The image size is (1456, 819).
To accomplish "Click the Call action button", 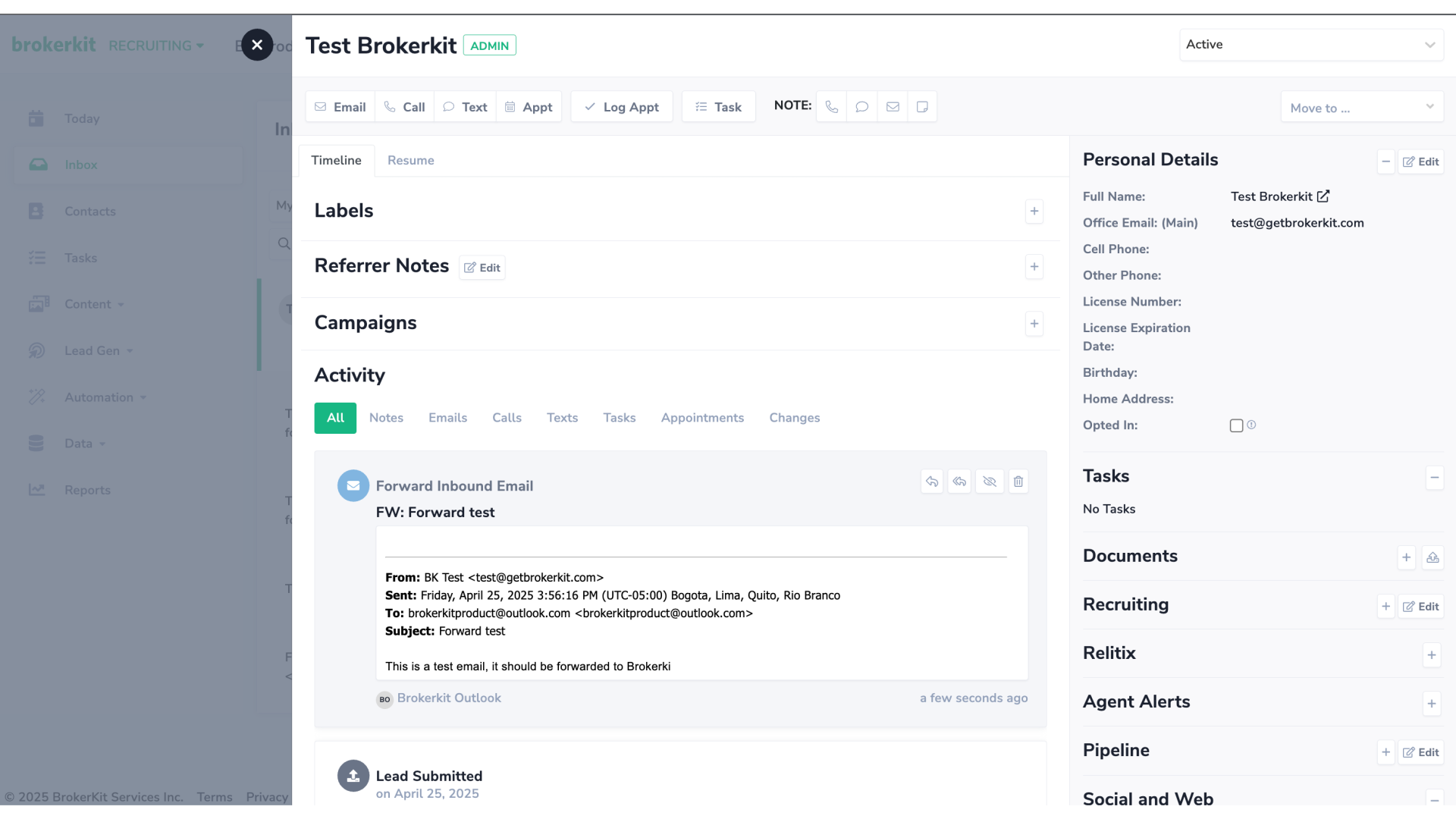I will (x=404, y=107).
